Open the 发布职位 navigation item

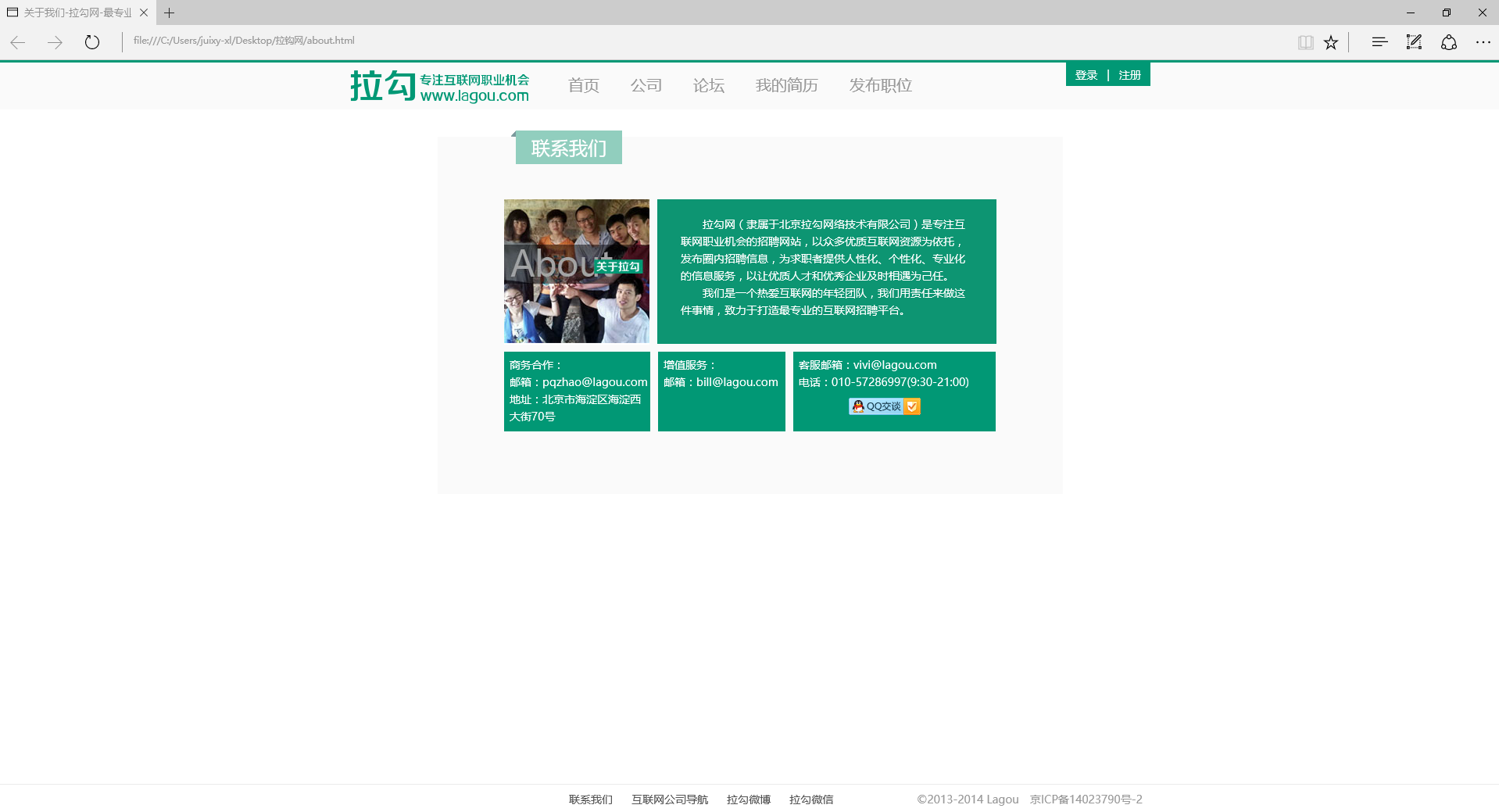click(x=880, y=85)
